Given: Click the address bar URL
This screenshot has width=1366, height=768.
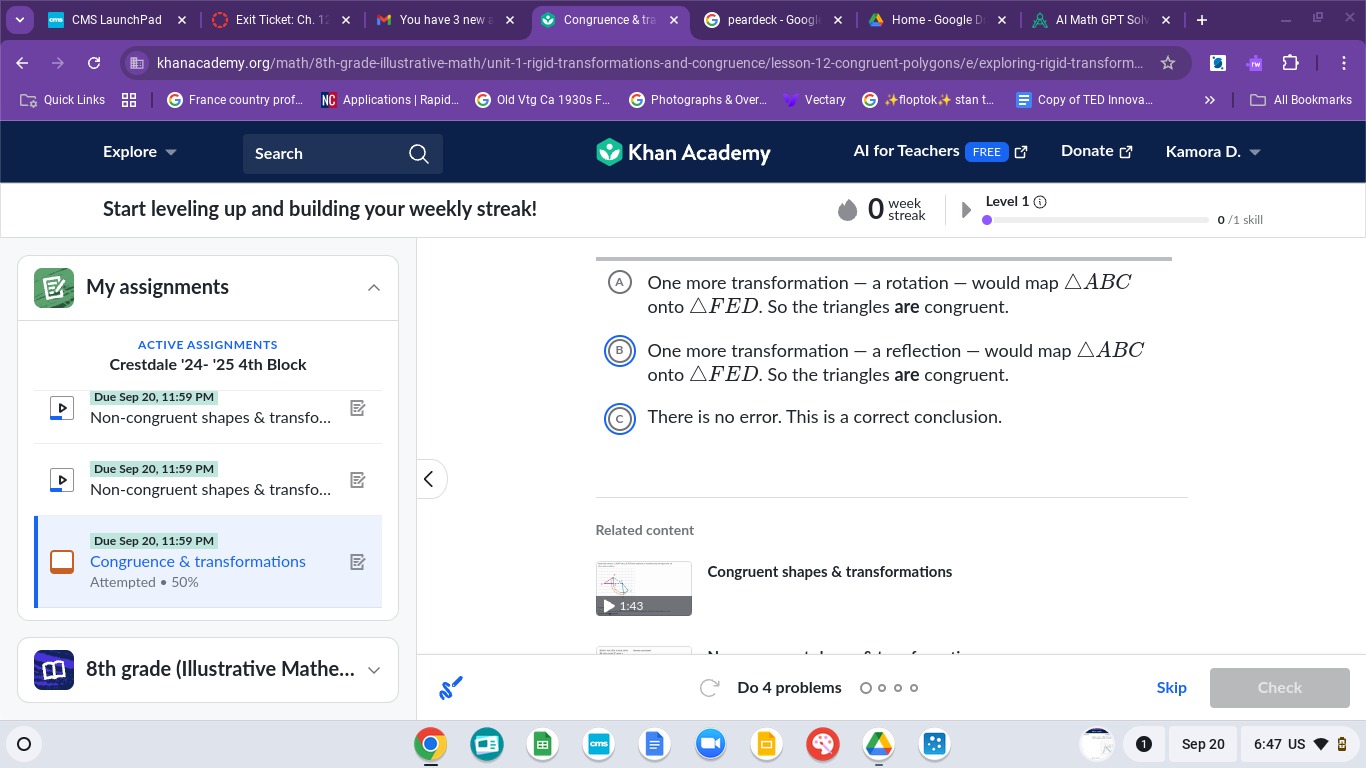Looking at the screenshot, I should click(650, 63).
